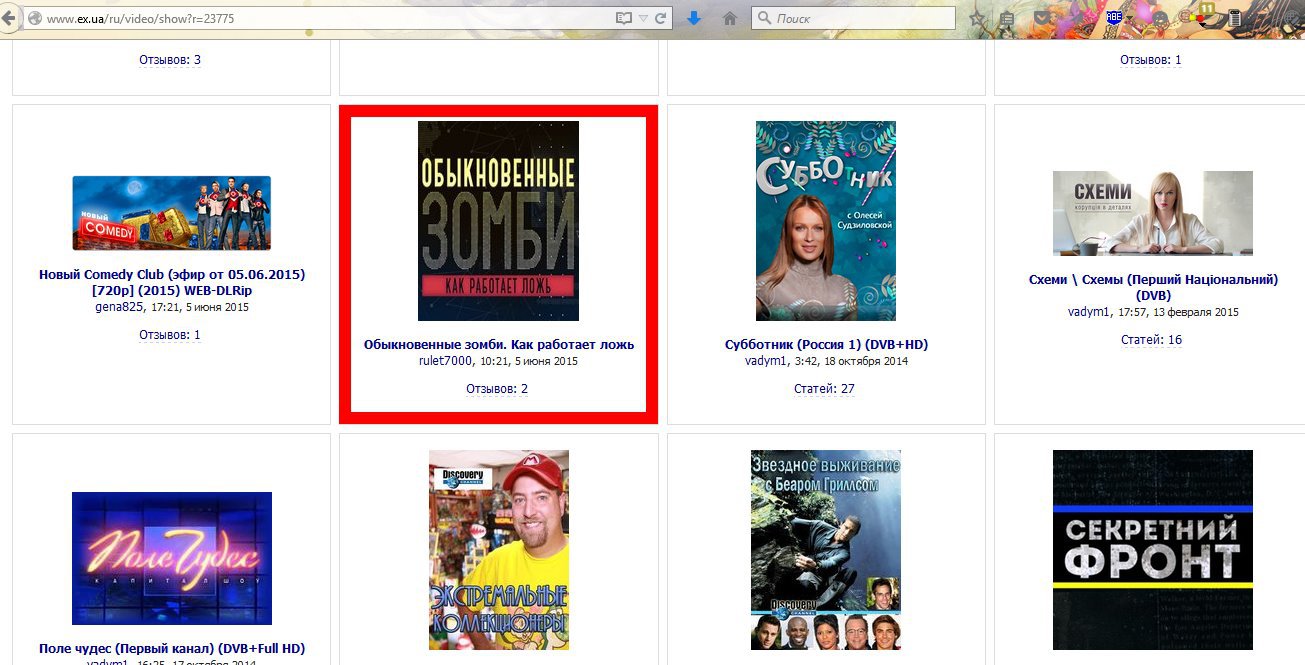Click the browser back arrow button
This screenshot has height=665, width=1305.
tap(9, 18)
